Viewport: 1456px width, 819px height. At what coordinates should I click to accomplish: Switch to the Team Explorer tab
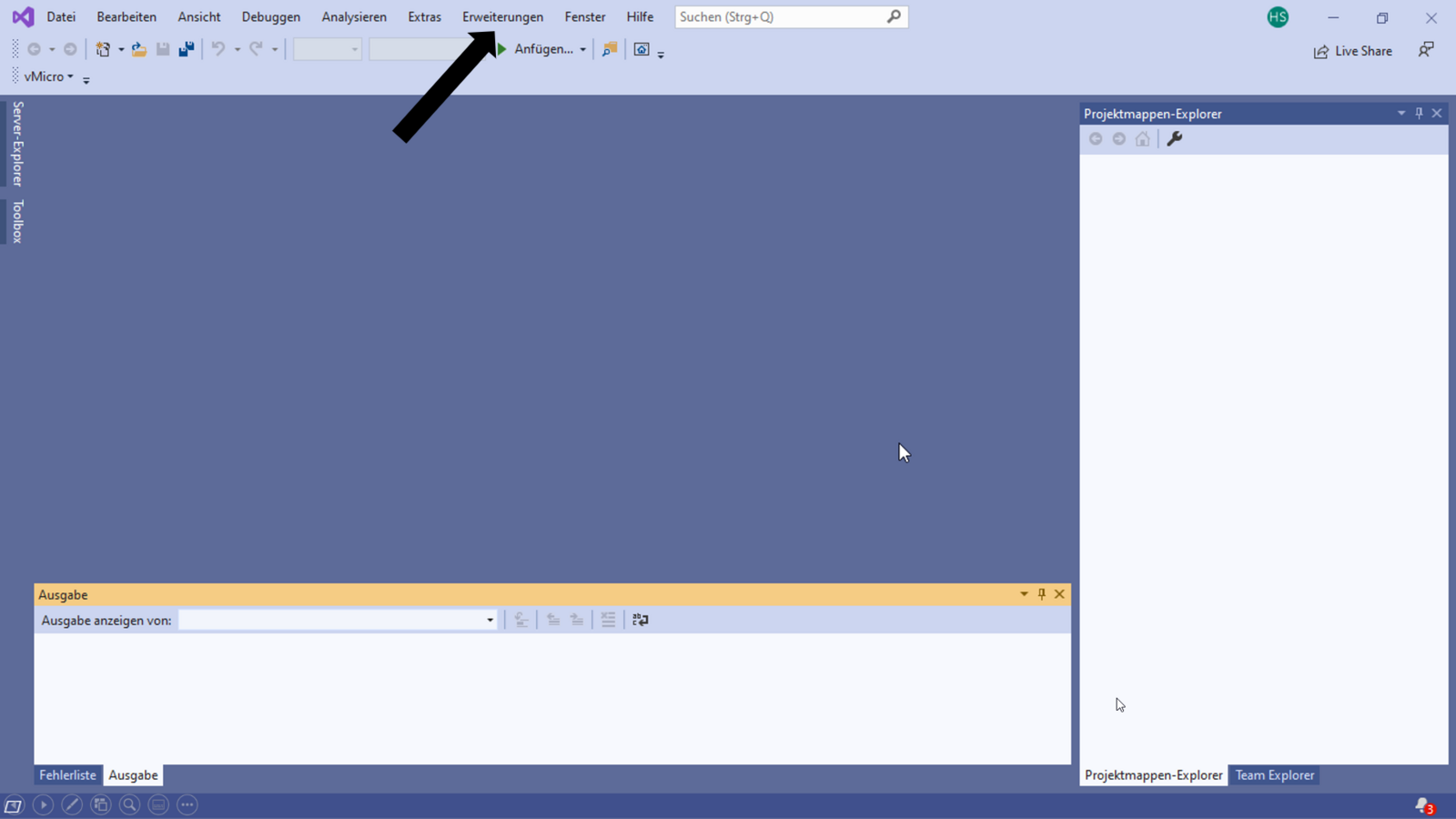pos(1274,775)
